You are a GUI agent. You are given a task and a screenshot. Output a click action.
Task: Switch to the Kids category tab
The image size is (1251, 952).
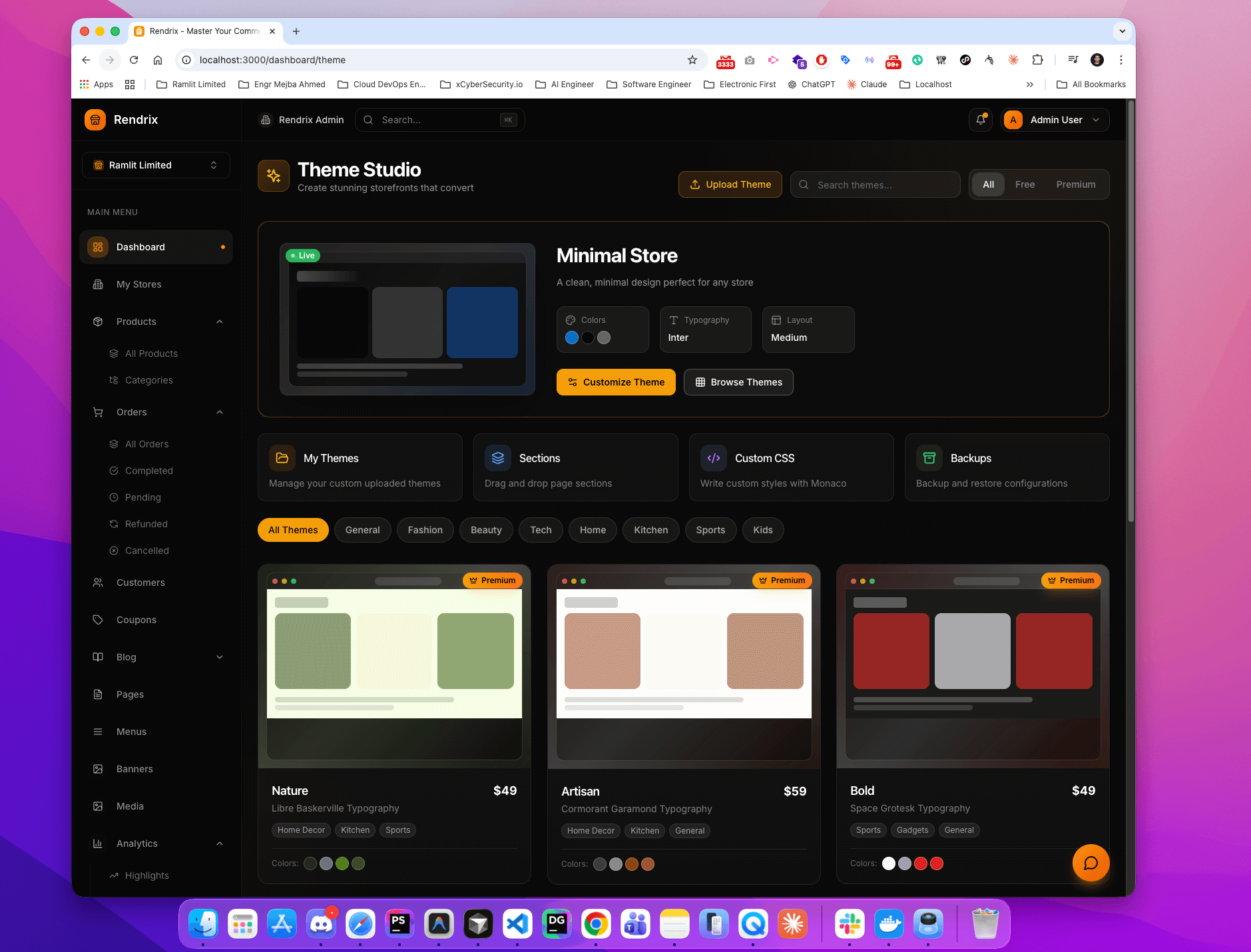coord(763,529)
